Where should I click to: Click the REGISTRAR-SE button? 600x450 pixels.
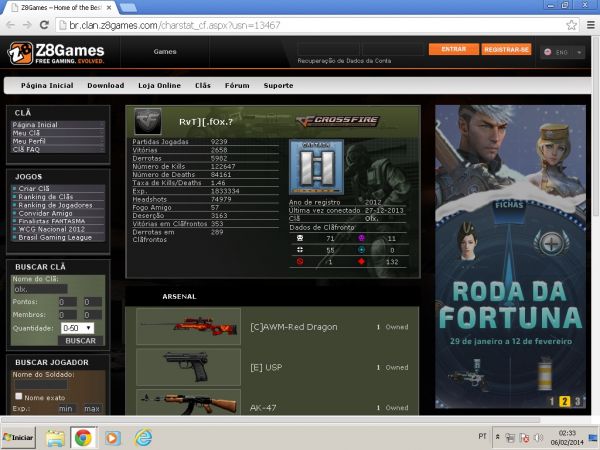506,49
